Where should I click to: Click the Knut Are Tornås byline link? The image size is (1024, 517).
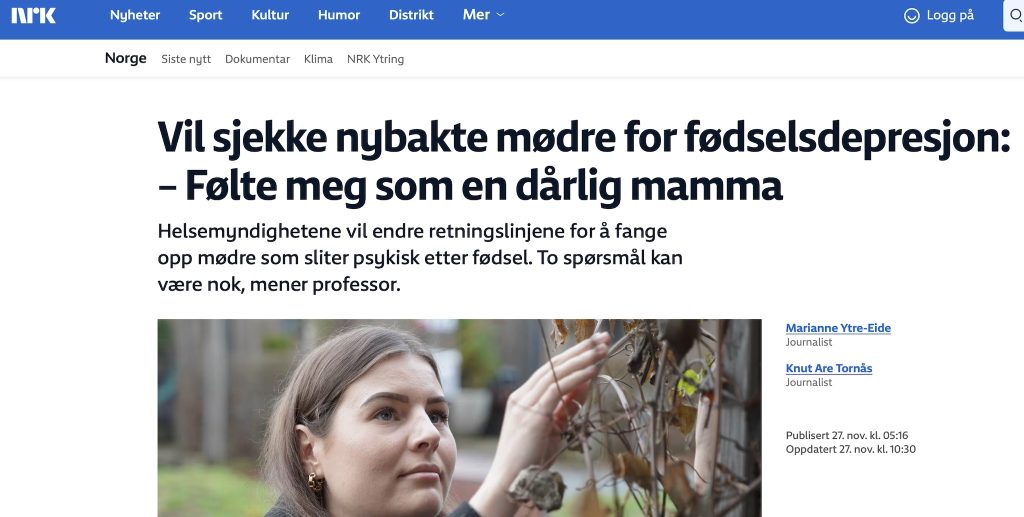(x=829, y=368)
